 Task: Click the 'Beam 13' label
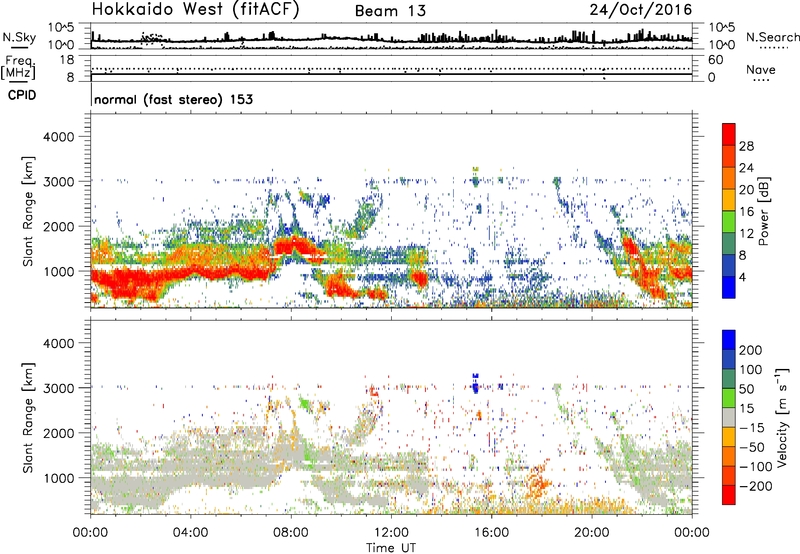[x=390, y=11]
